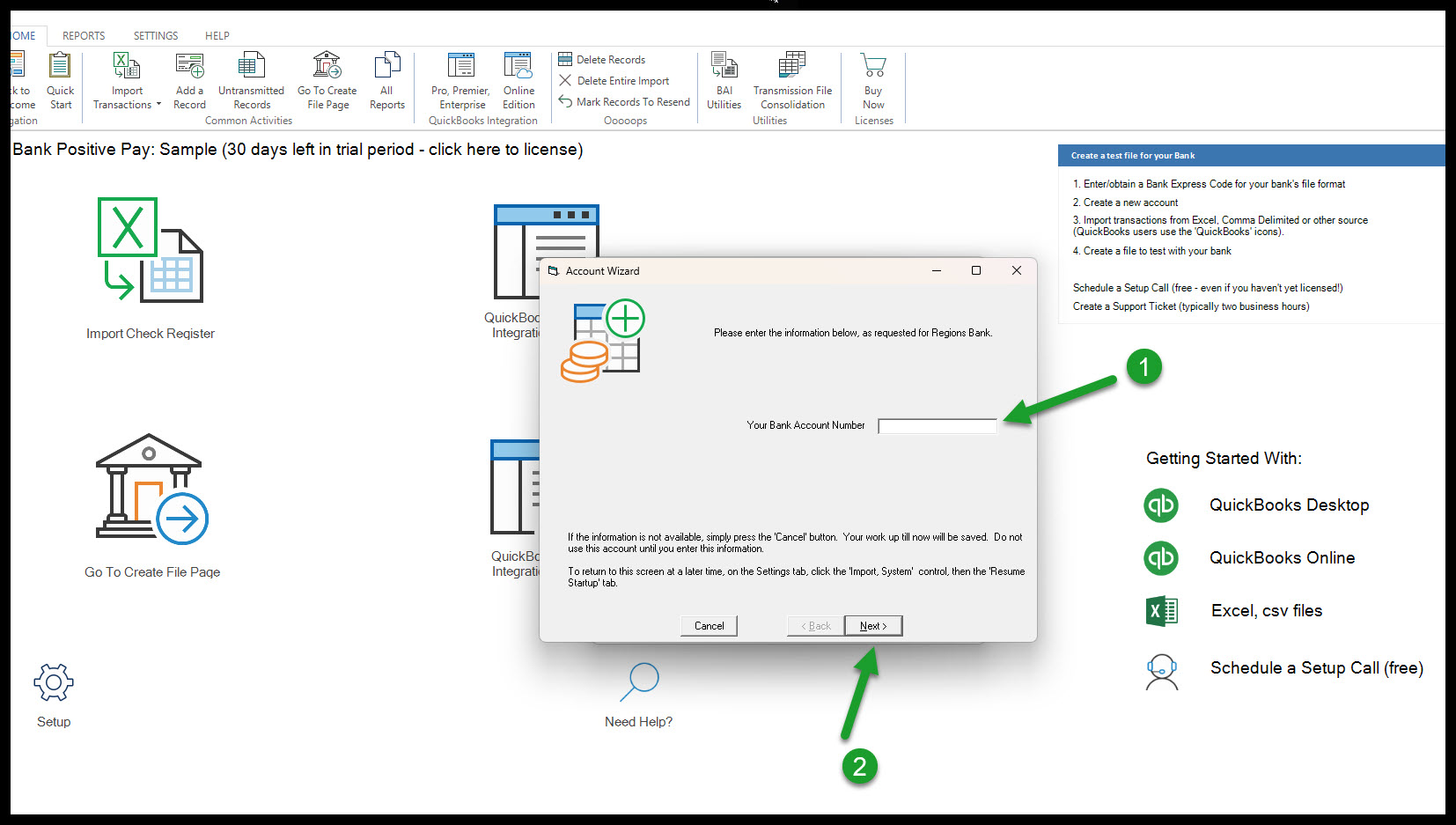Click the Account Wizard title bar icon

click(x=554, y=271)
